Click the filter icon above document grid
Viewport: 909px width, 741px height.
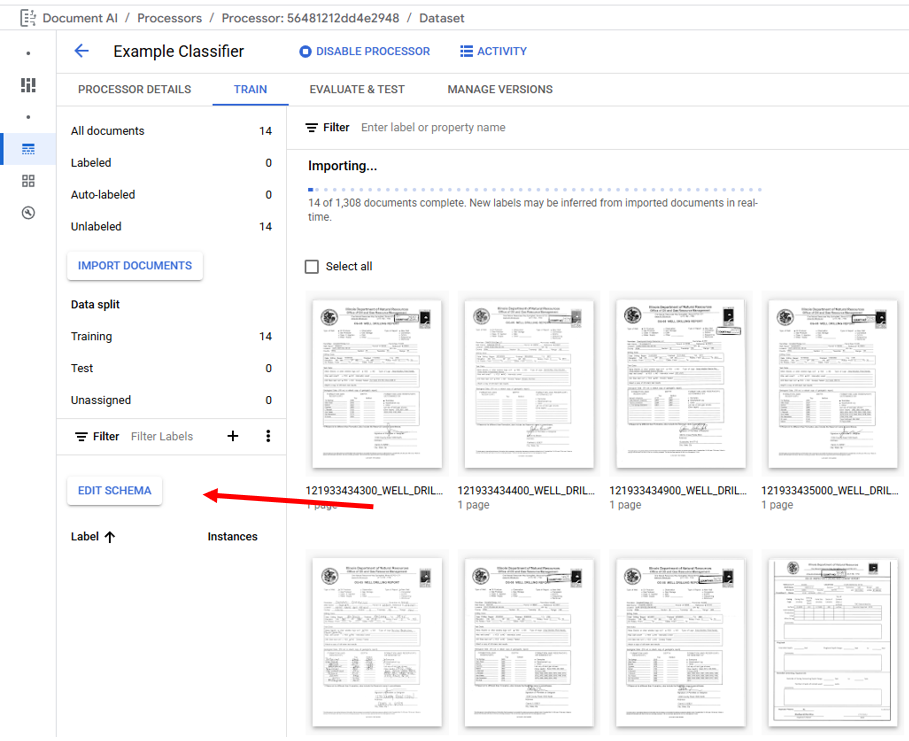[x=312, y=128]
